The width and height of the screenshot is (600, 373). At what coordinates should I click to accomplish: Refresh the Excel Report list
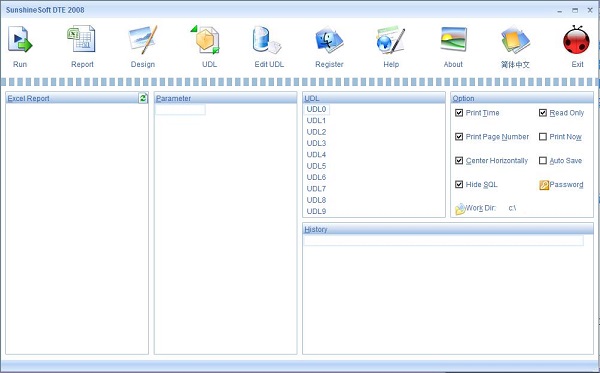pyautogui.click(x=143, y=98)
